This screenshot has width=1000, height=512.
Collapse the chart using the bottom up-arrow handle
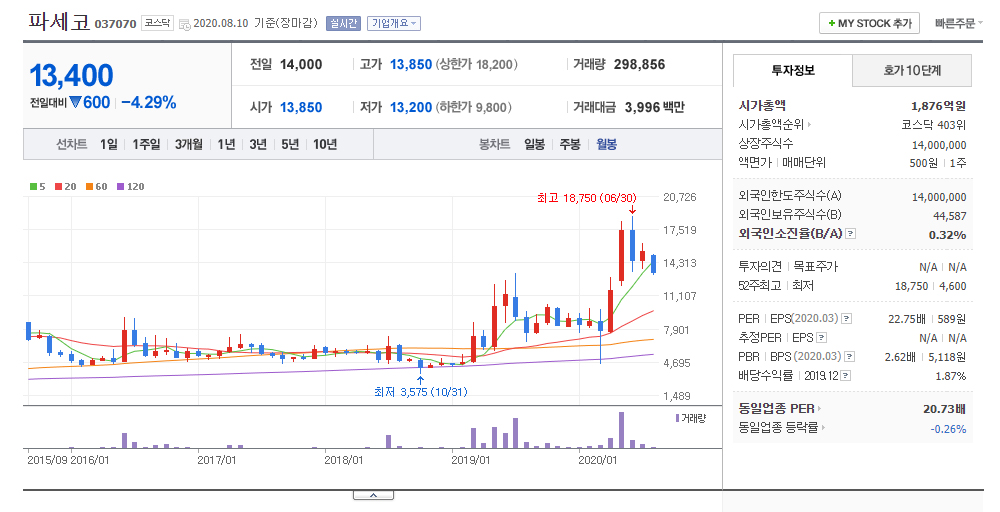point(373,495)
